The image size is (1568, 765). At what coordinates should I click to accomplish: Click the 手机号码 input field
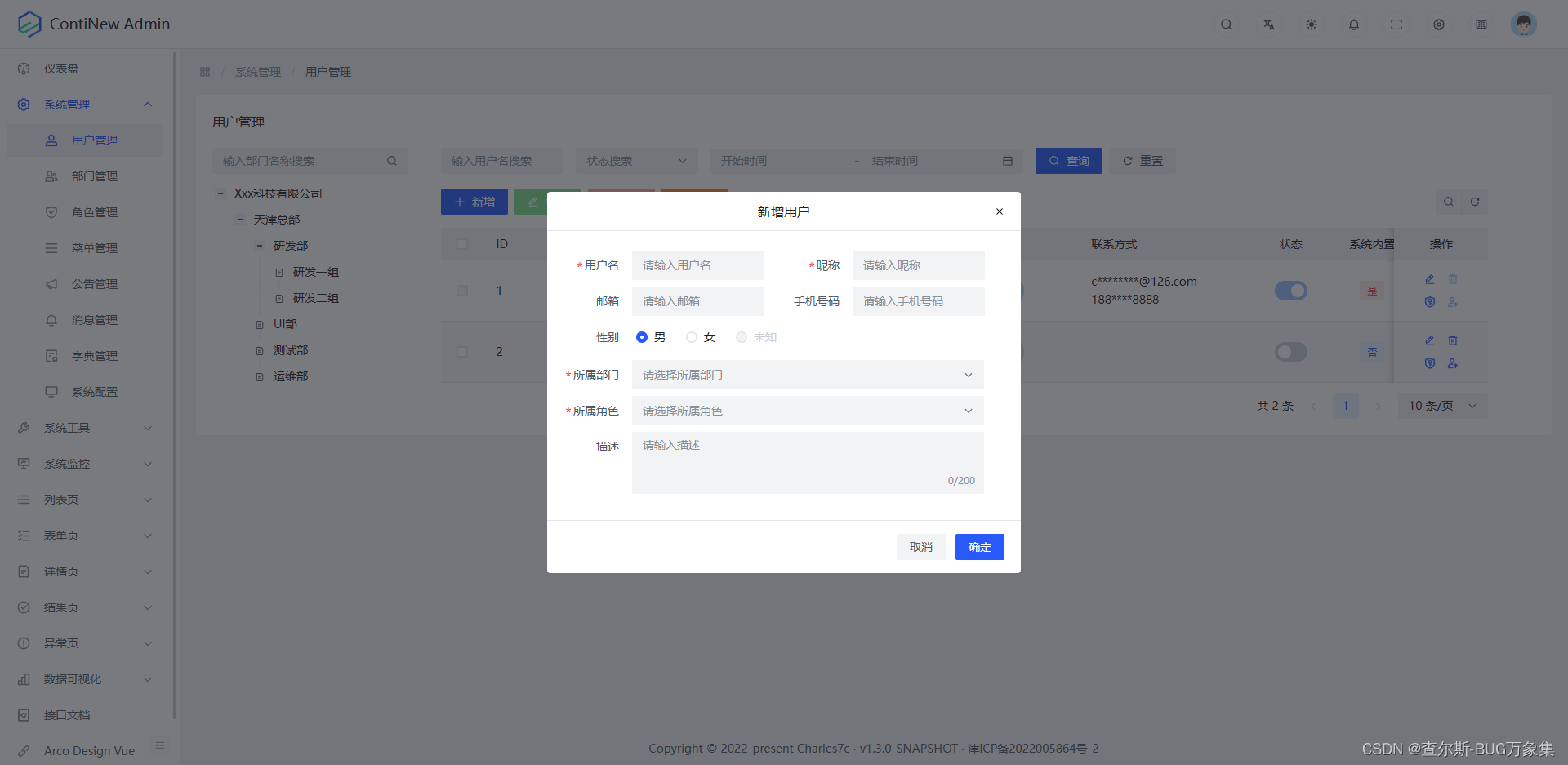click(919, 301)
